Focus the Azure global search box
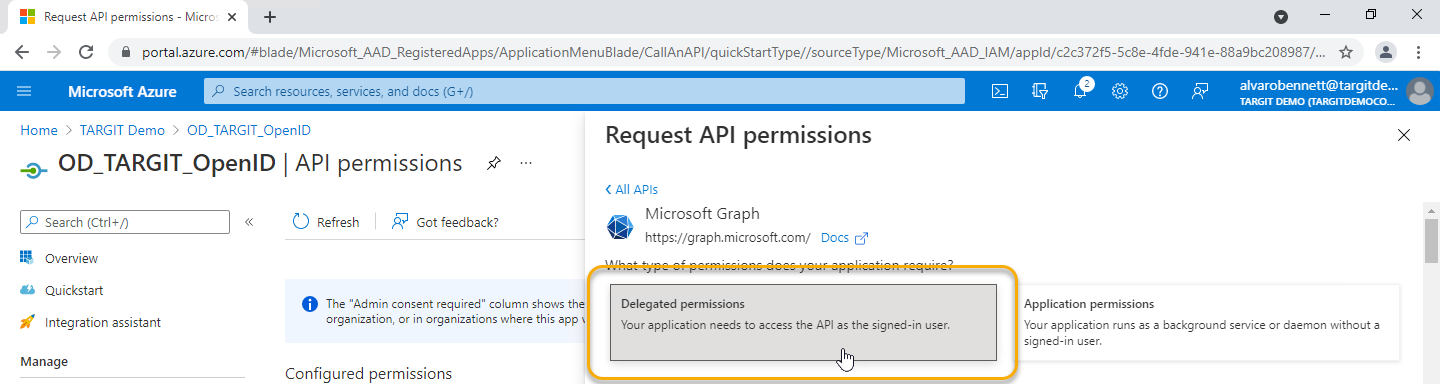1440x384 pixels. click(585, 91)
